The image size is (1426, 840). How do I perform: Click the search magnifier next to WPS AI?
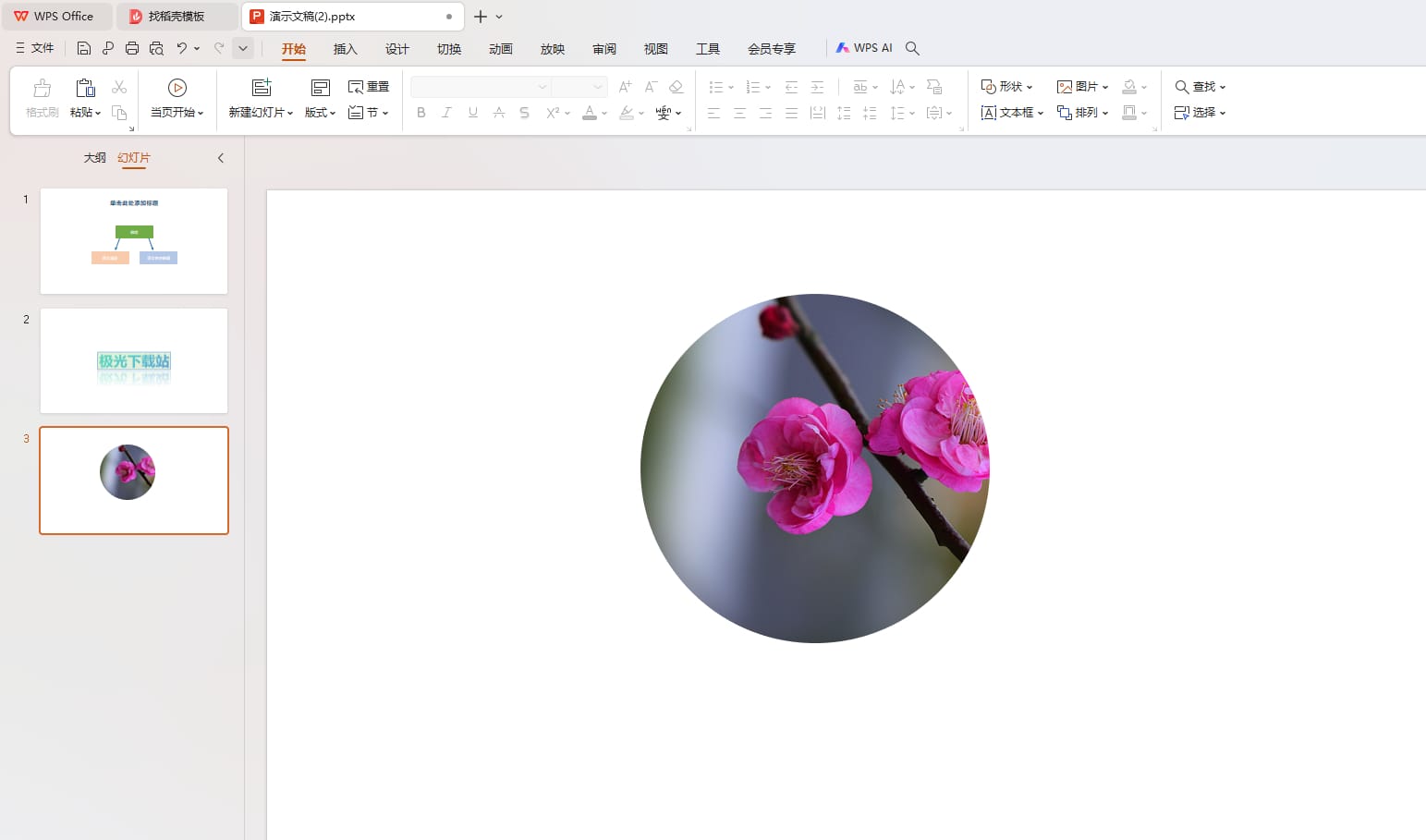coord(912,48)
